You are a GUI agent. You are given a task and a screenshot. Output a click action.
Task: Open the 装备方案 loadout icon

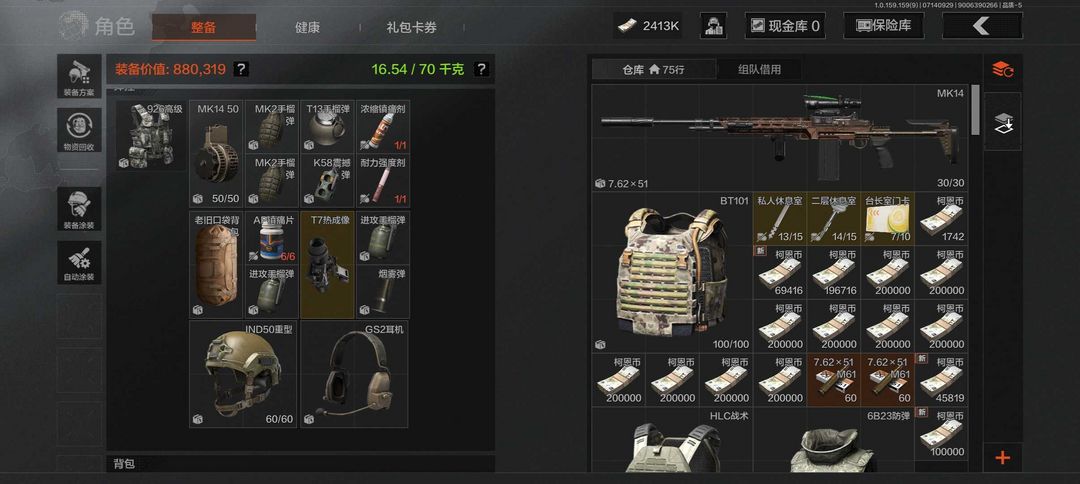click(x=79, y=77)
